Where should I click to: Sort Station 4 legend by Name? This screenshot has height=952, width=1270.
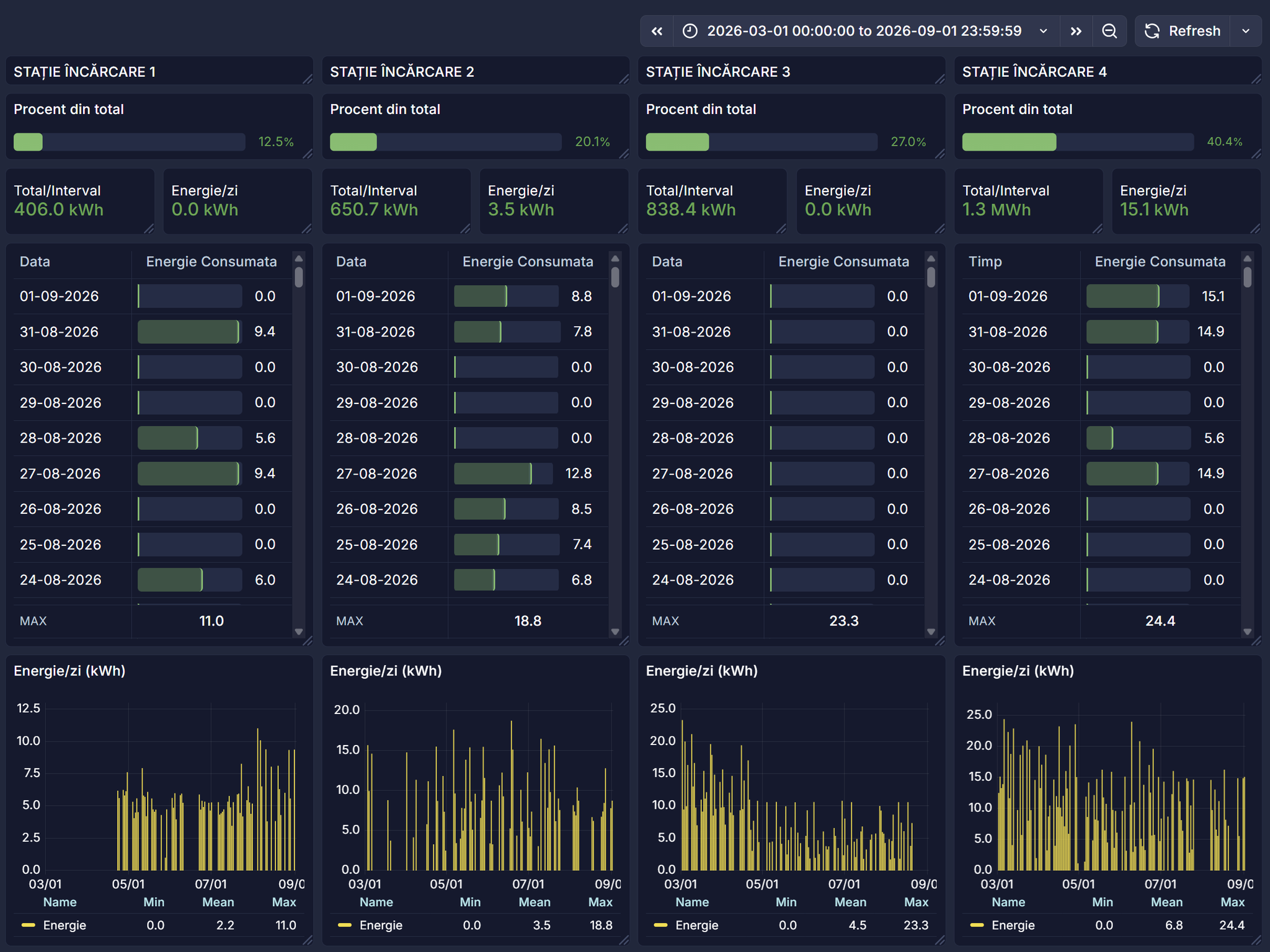(x=1008, y=902)
